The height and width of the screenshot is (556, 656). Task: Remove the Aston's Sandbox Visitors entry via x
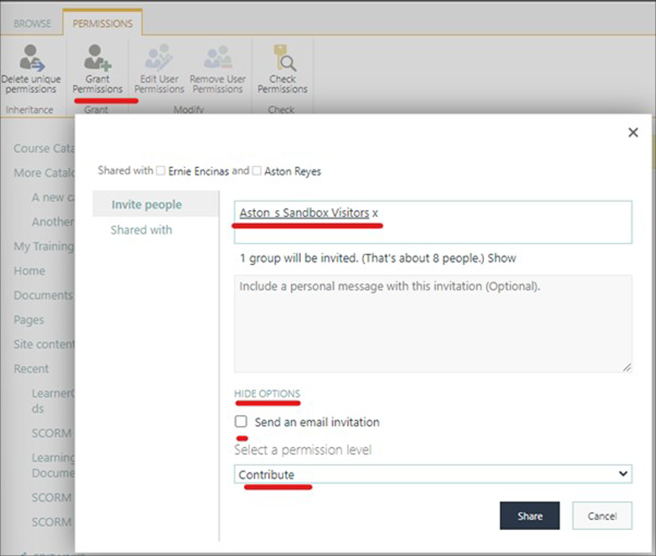tap(375, 213)
